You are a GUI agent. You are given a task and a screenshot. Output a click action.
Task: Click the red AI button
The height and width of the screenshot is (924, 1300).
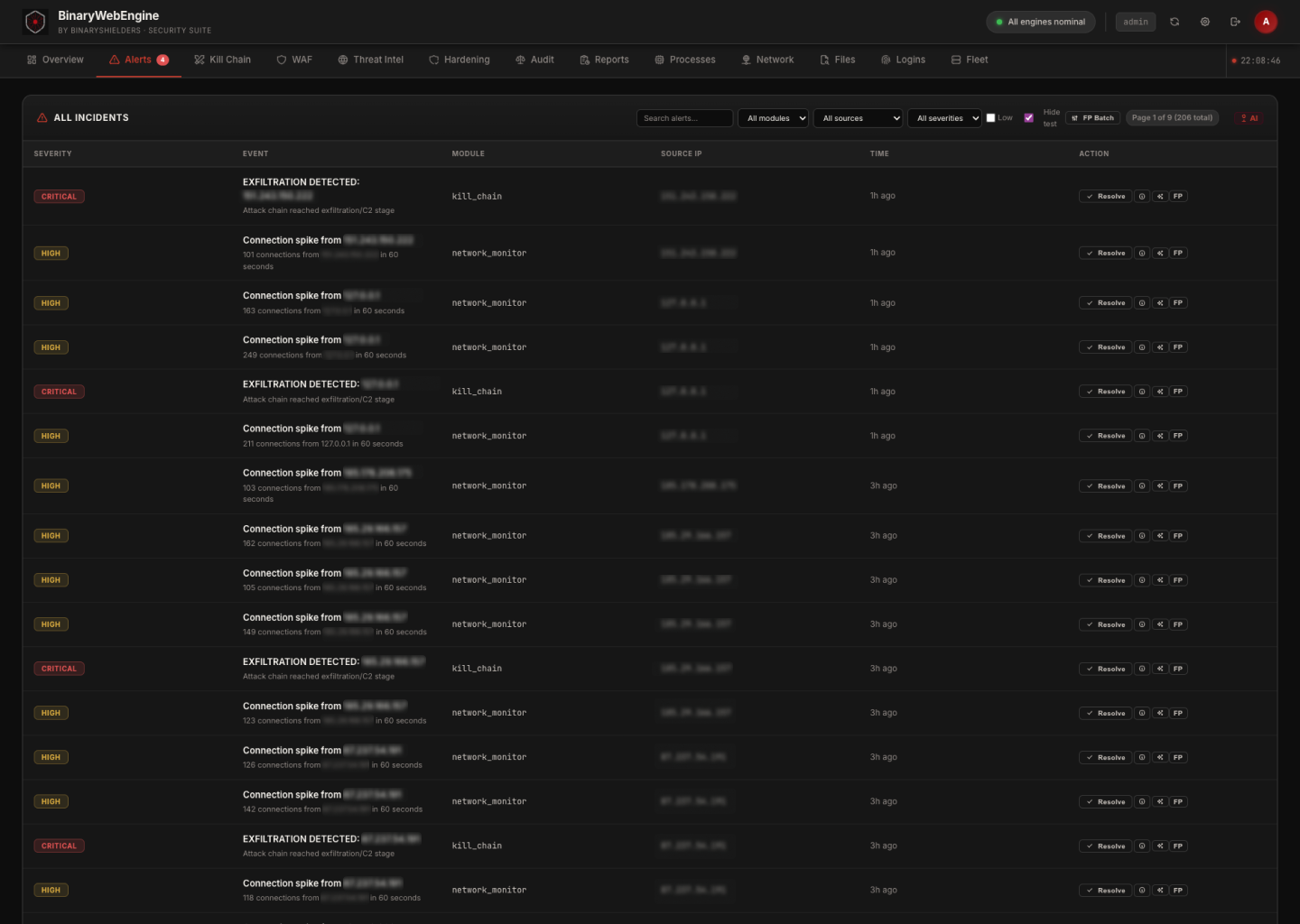click(x=1249, y=118)
